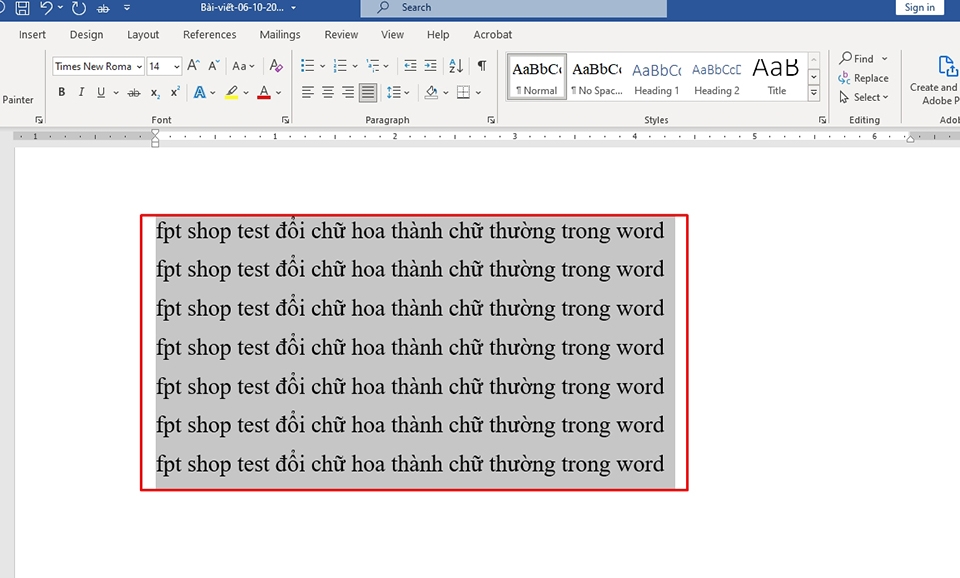960x578 pixels.
Task: Click the Undo arrow icon
Action: point(46,8)
